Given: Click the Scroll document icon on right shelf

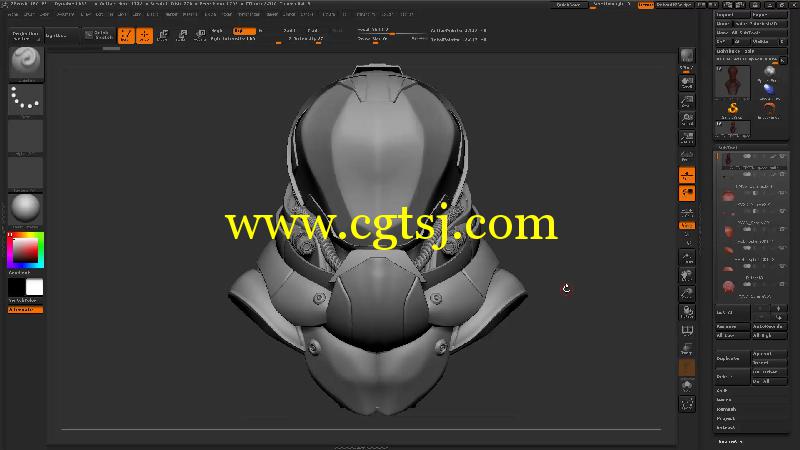Looking at the screenshot, I should click(687, 83).
